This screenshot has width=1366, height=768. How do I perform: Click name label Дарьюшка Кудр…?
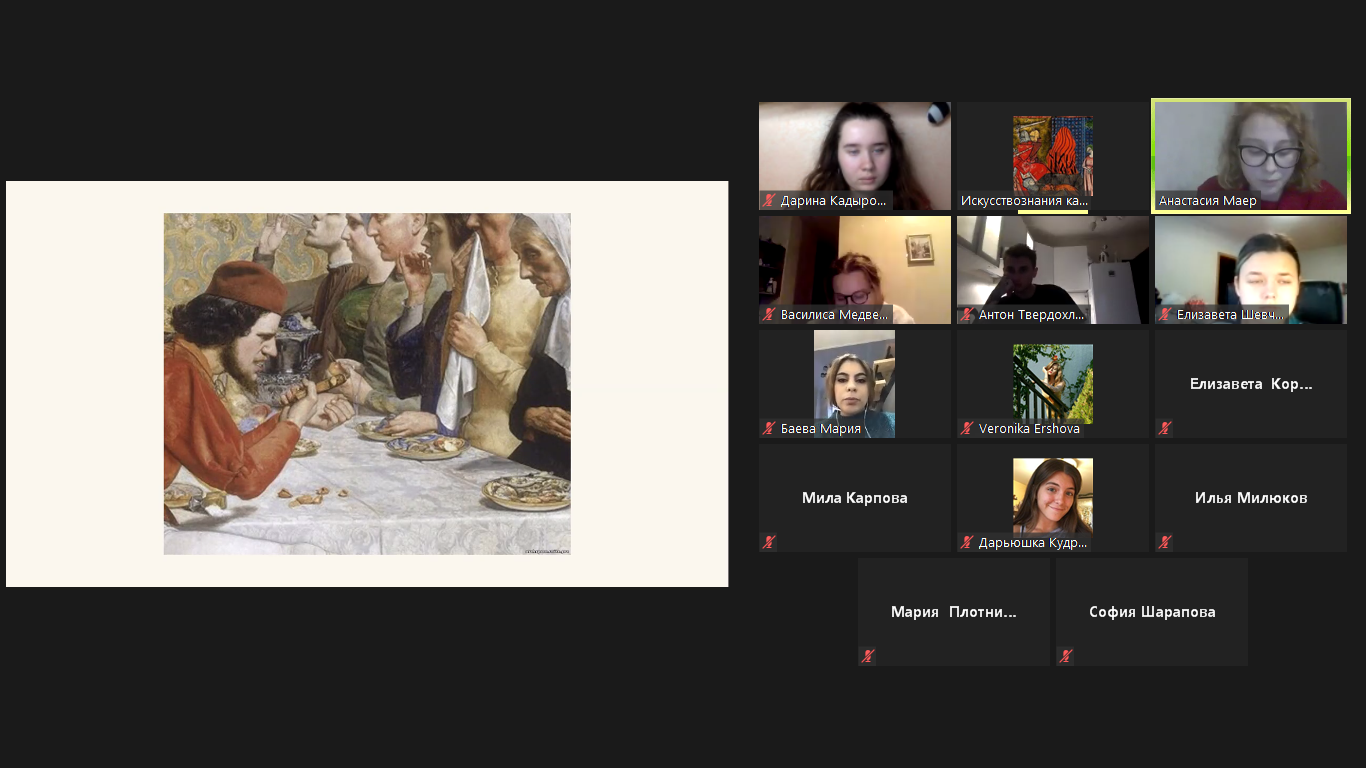[x=1032, y=542]
